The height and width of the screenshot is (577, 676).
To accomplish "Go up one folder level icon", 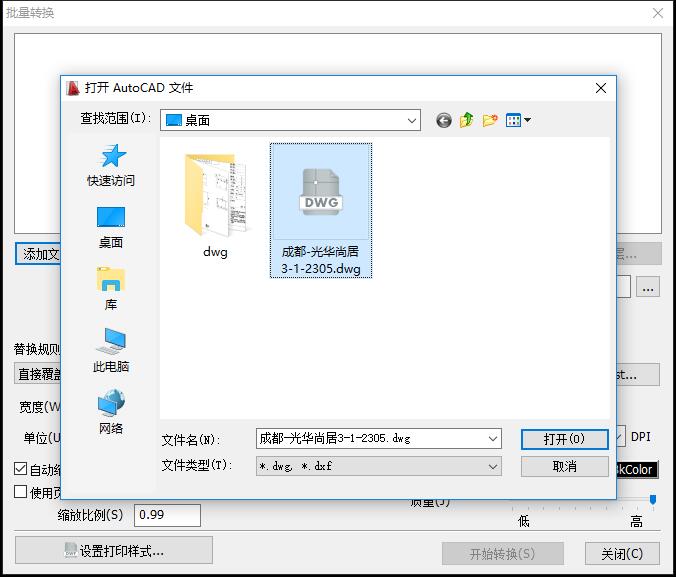I will point(466,120).
